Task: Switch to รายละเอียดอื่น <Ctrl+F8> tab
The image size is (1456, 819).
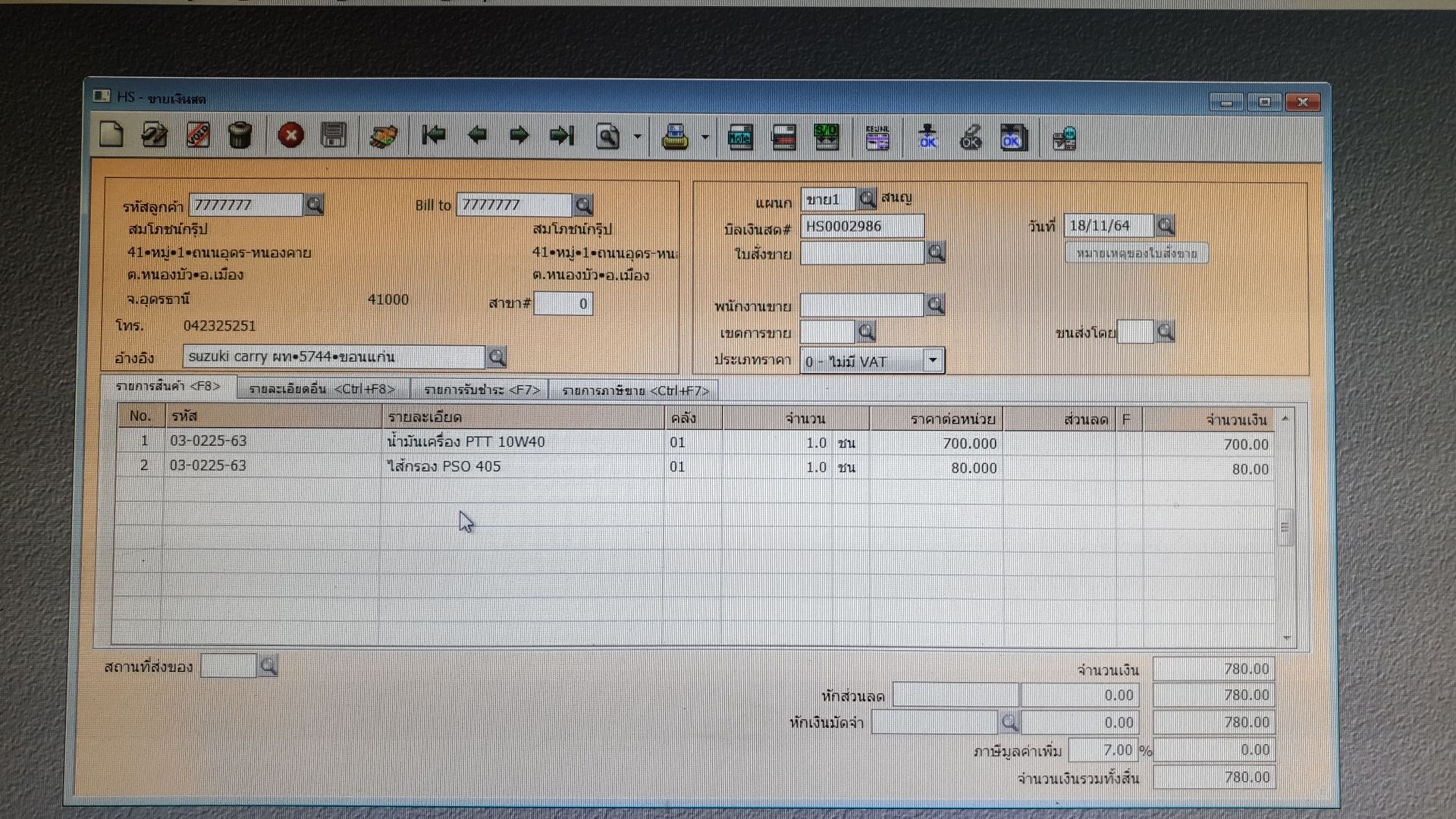Action: (322, 389)
